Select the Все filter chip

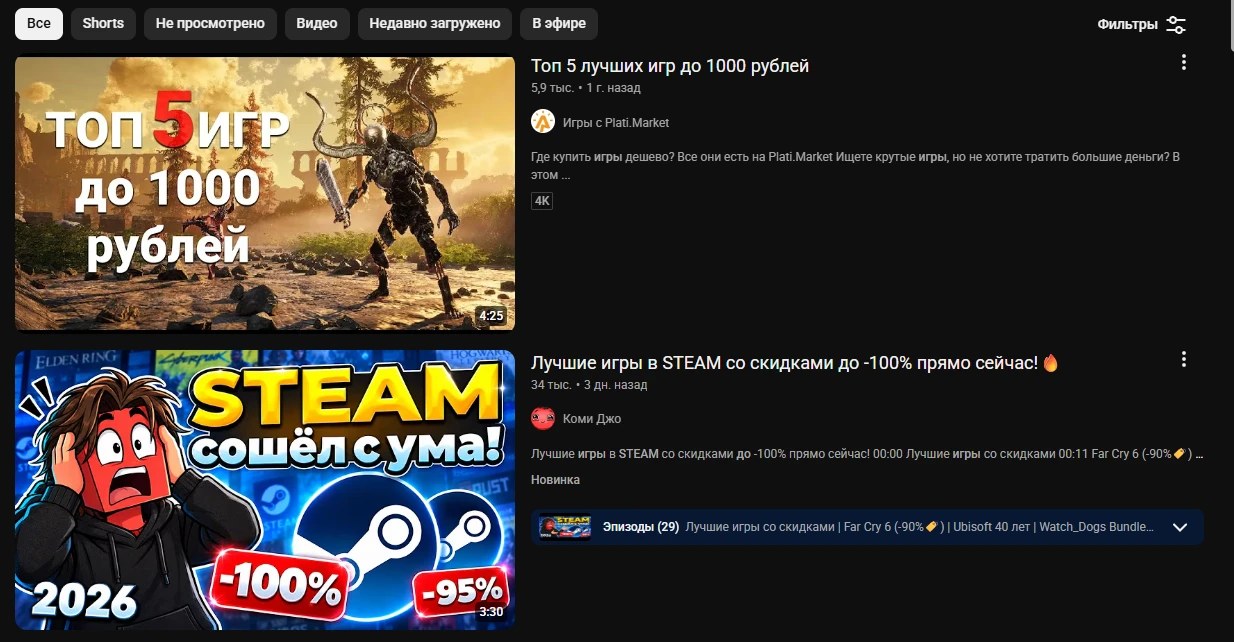[39, 24]
